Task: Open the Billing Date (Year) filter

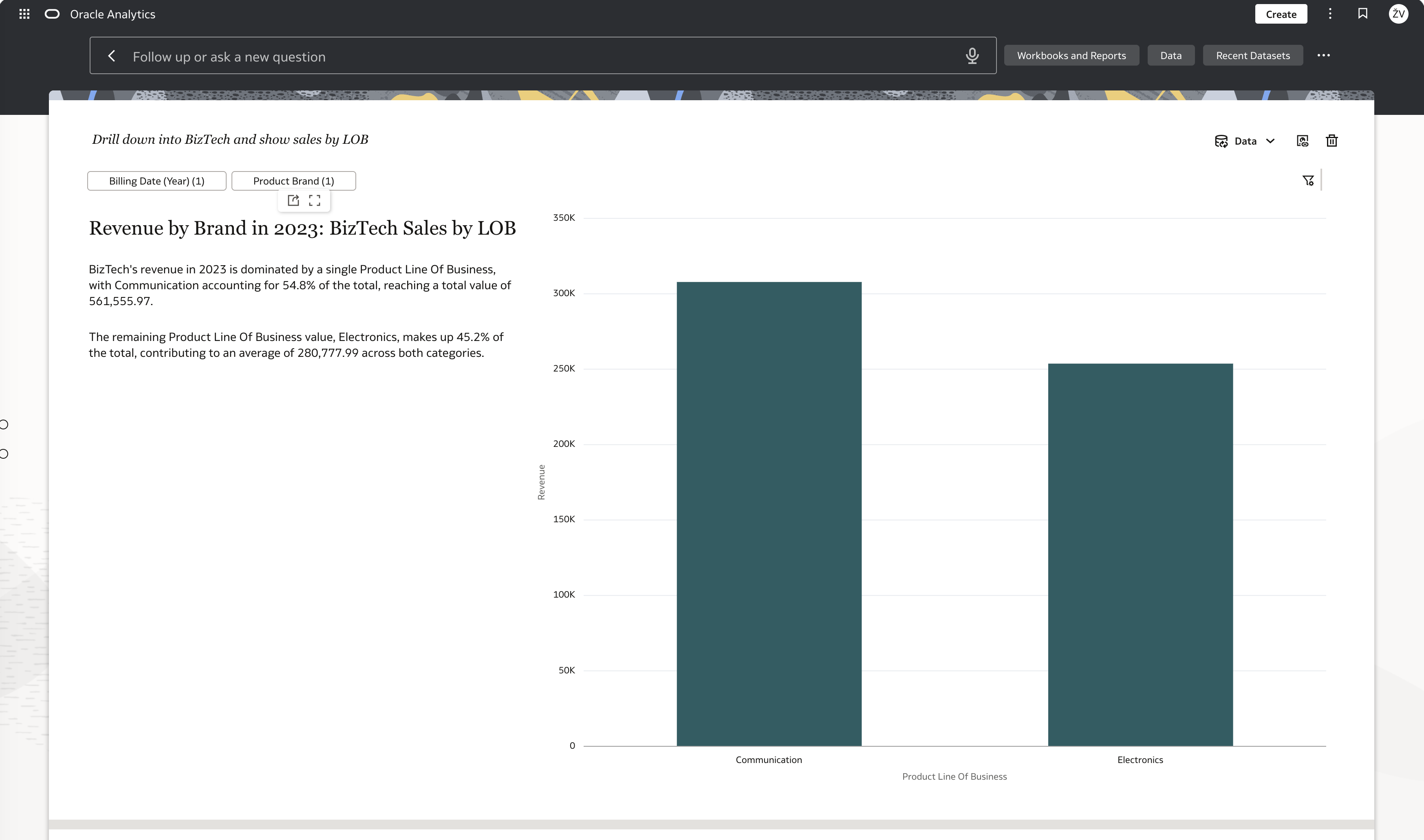Action: click(x=157, y=181)
